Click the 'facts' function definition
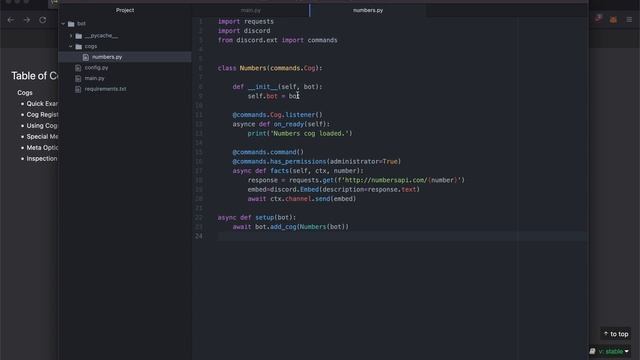Viewport: 640px width, 360px height. 298,171
